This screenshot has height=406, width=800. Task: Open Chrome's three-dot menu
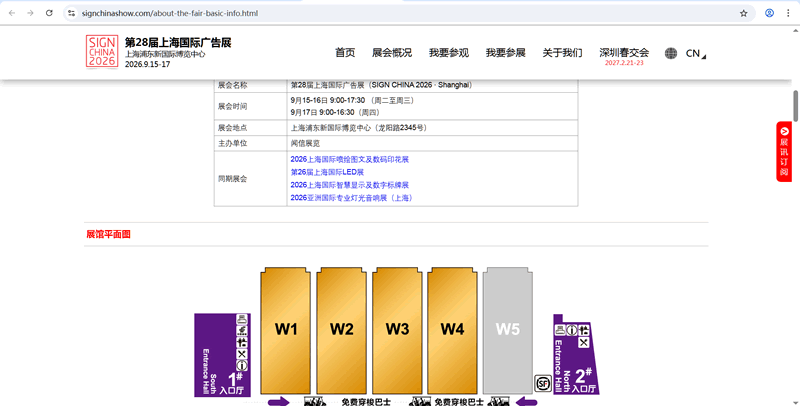coord(788,13)
